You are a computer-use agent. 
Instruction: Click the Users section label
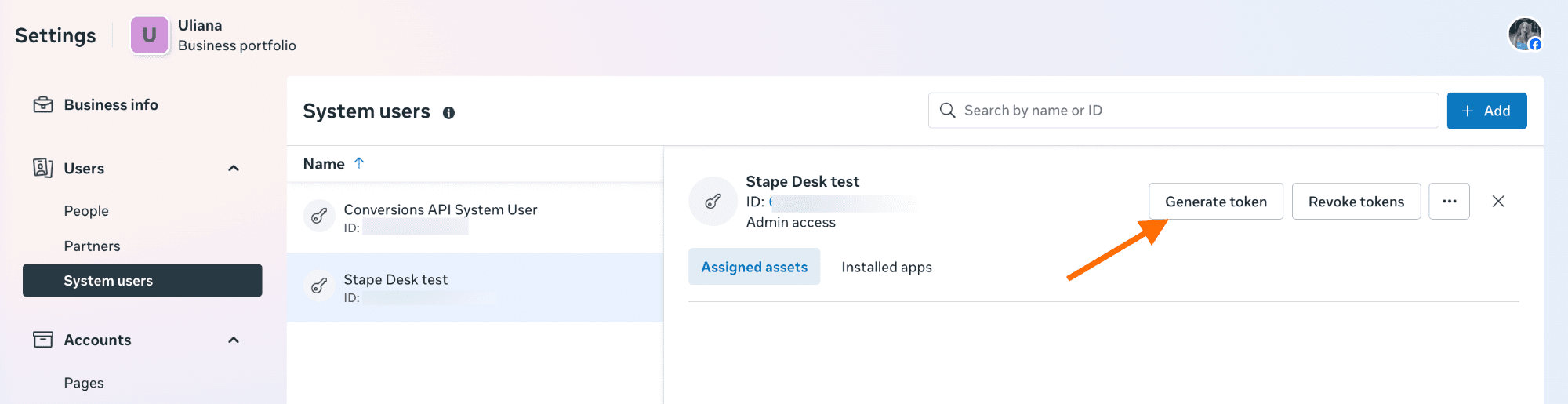click(x=84, y=169)
